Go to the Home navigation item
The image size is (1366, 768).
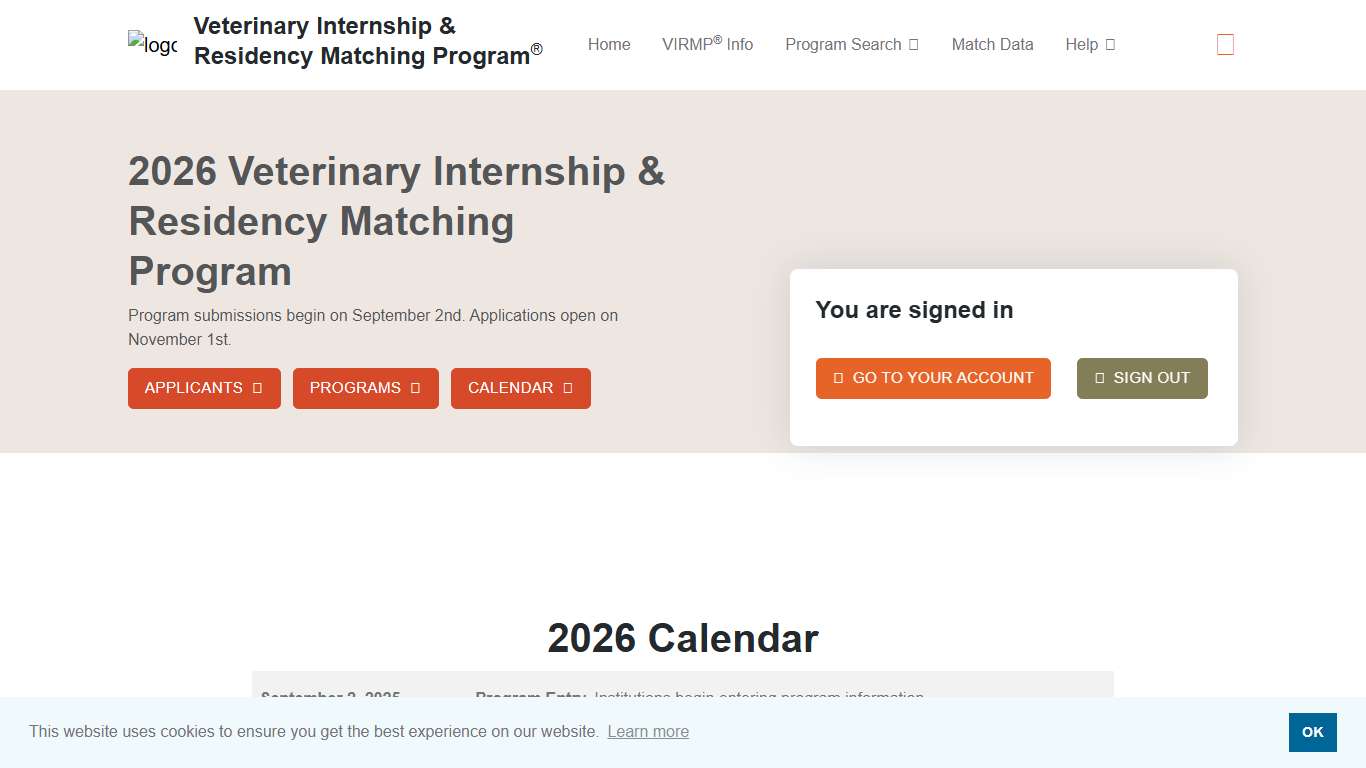click(x=609, y=45)
